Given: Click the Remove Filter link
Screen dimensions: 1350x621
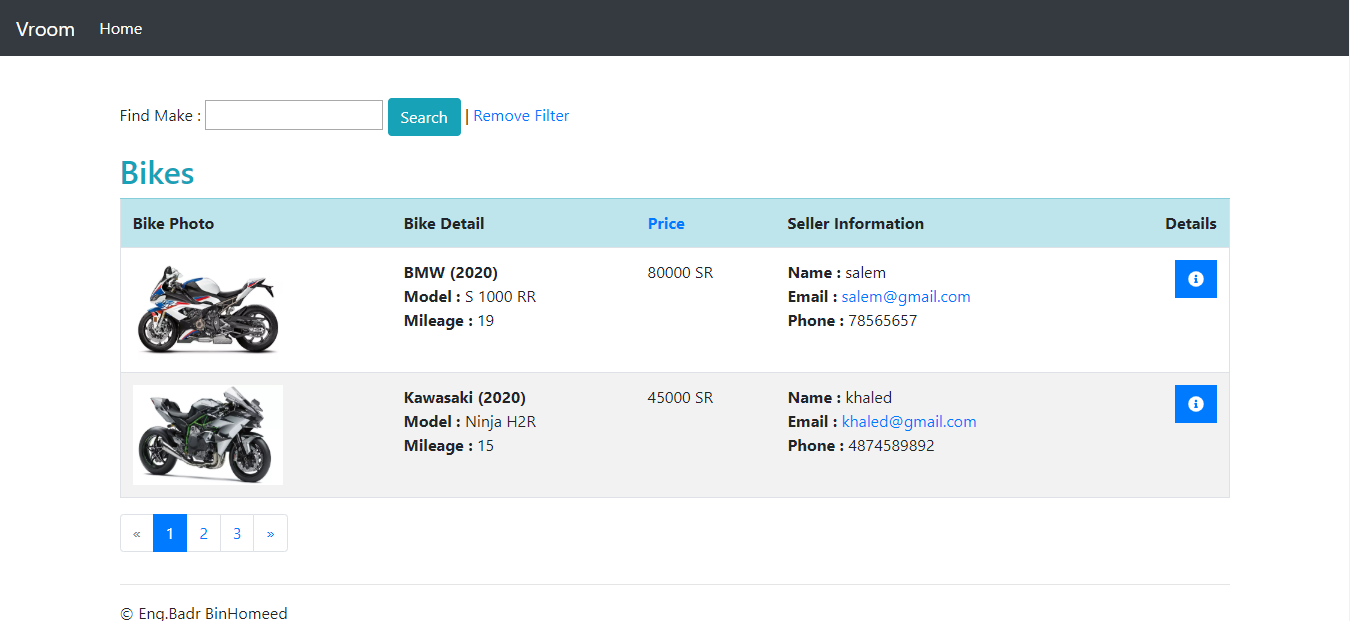Looking at the screenshot, I should coord(521,115).
